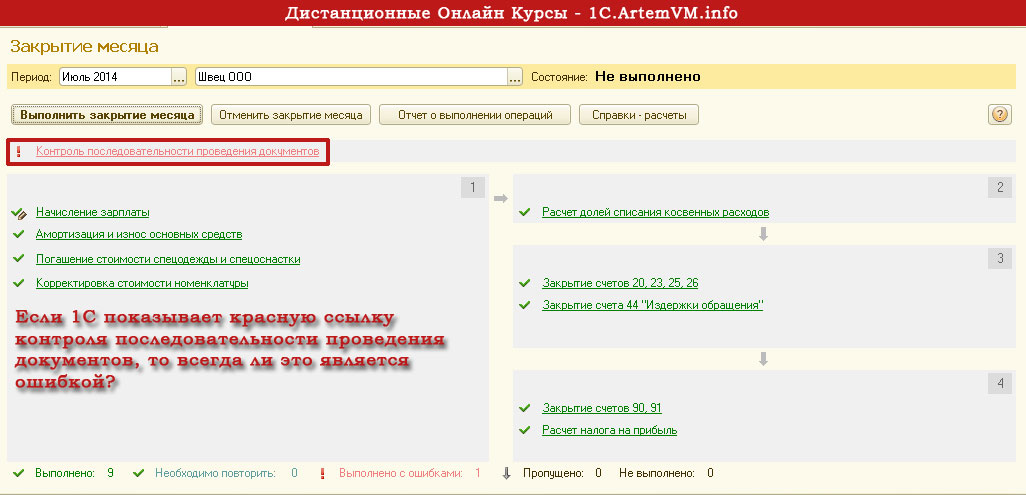The image size is (1026, 495).
Task: Open the period selector ellipsis next to Июль 2014
Action: (179, 77)
